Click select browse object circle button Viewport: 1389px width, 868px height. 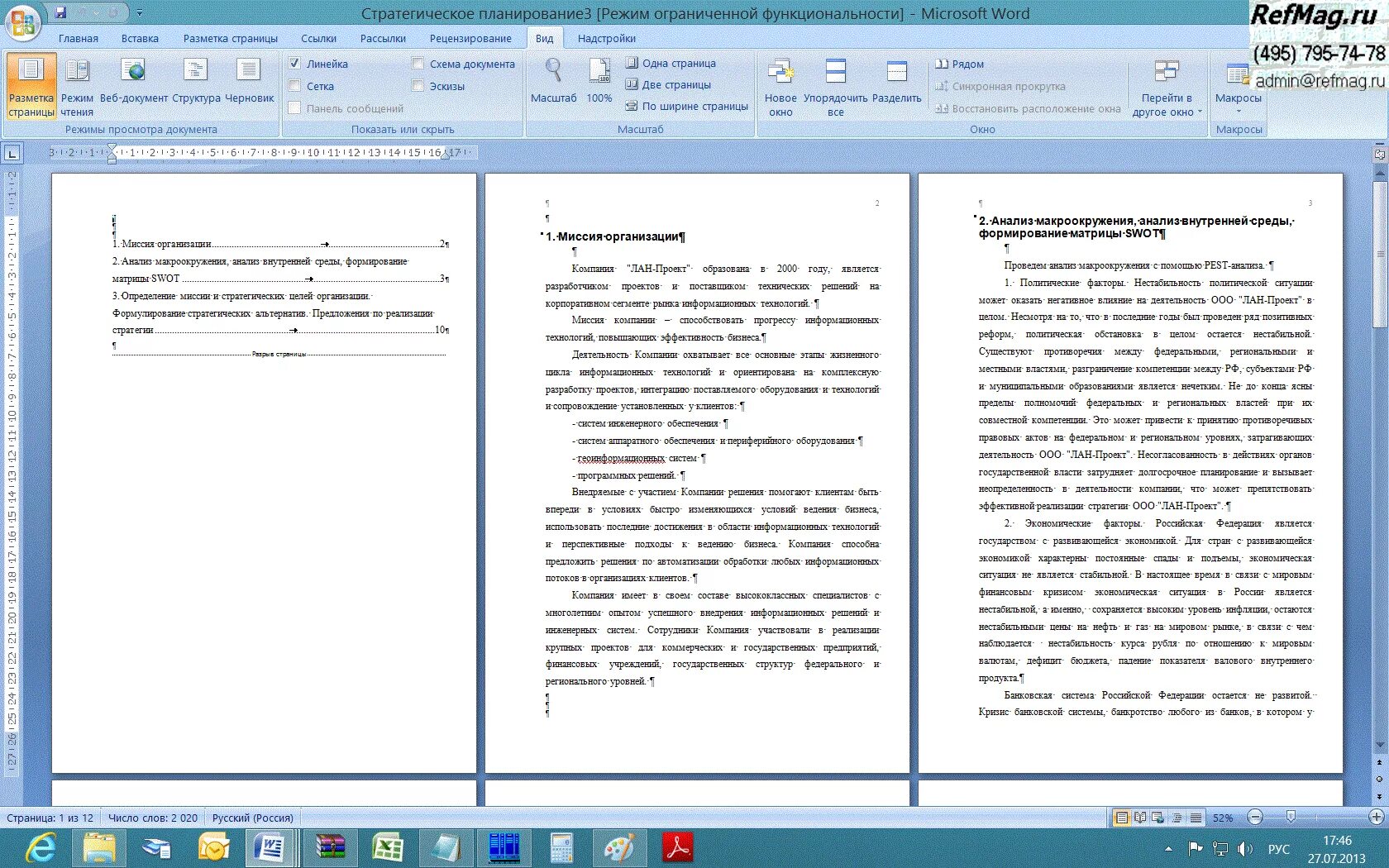tap(1379, 780)
